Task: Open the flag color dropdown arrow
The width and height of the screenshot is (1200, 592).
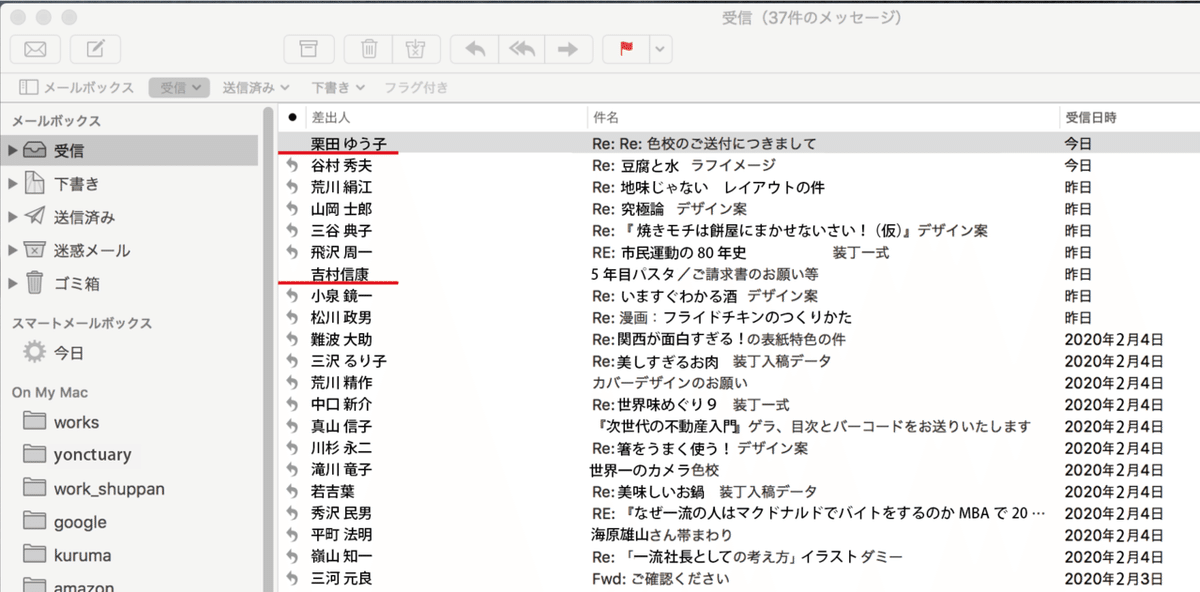Action: pyautogui.click(x=662, y=48)
